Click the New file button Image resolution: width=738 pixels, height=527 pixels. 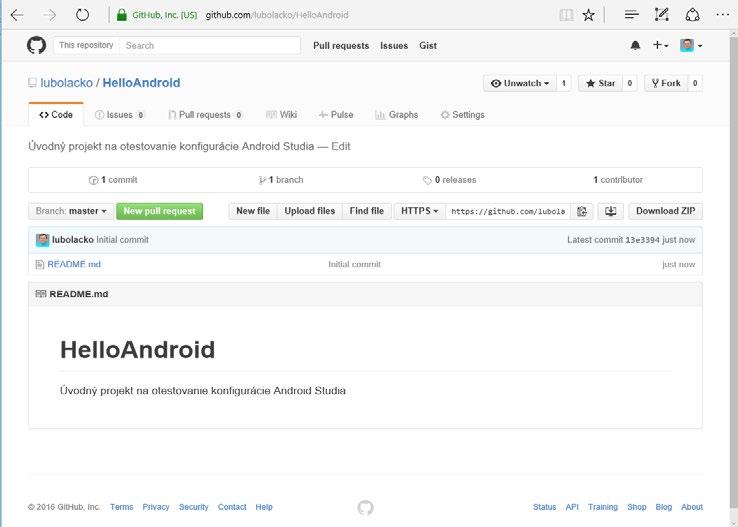point(253,211)
